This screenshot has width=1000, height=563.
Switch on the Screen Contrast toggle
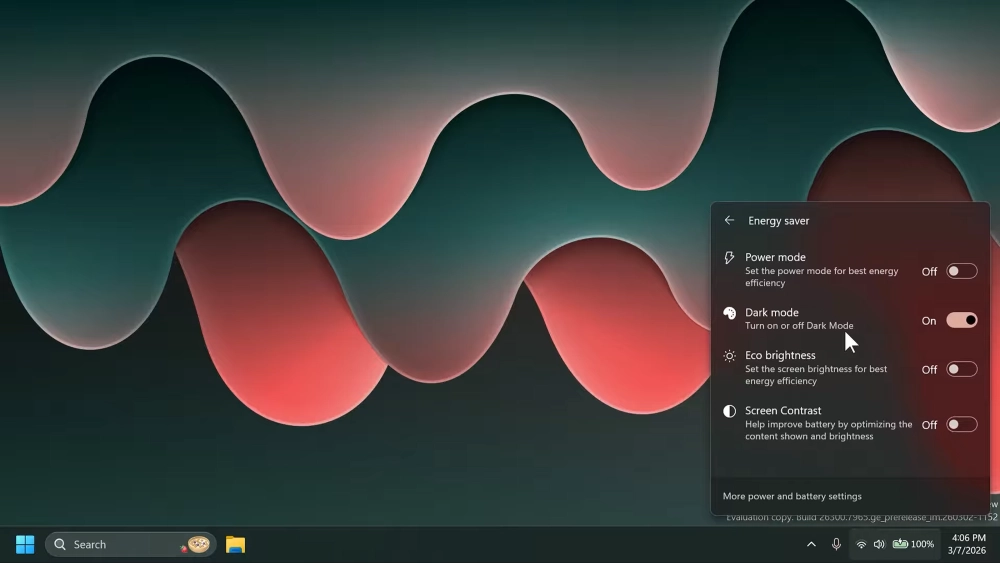[x=961, y=424]
